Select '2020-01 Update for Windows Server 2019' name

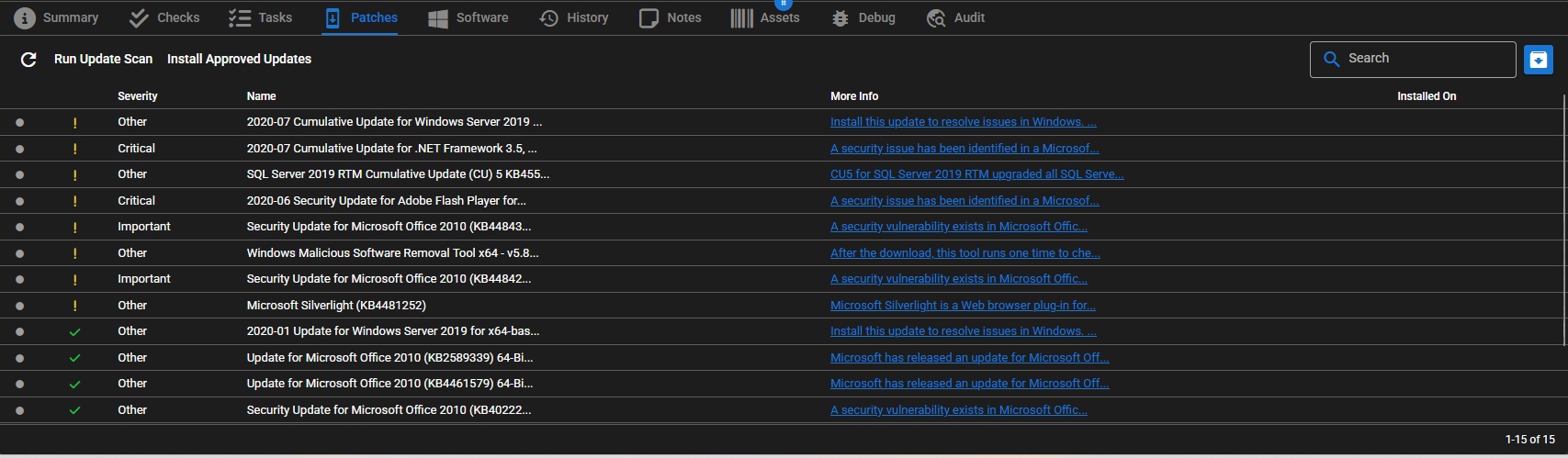coord(392,331)
